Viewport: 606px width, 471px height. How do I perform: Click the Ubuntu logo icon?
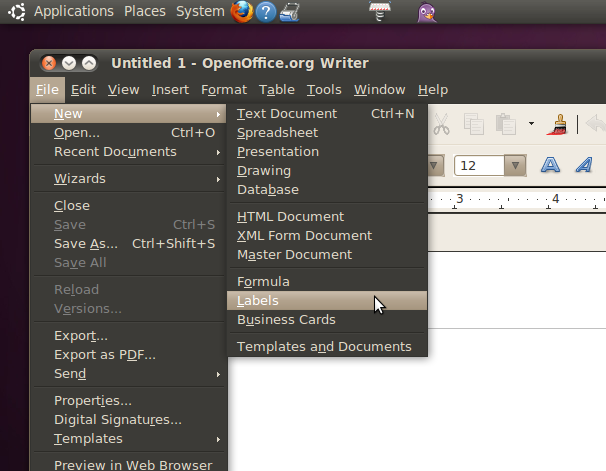pos(17,12)
